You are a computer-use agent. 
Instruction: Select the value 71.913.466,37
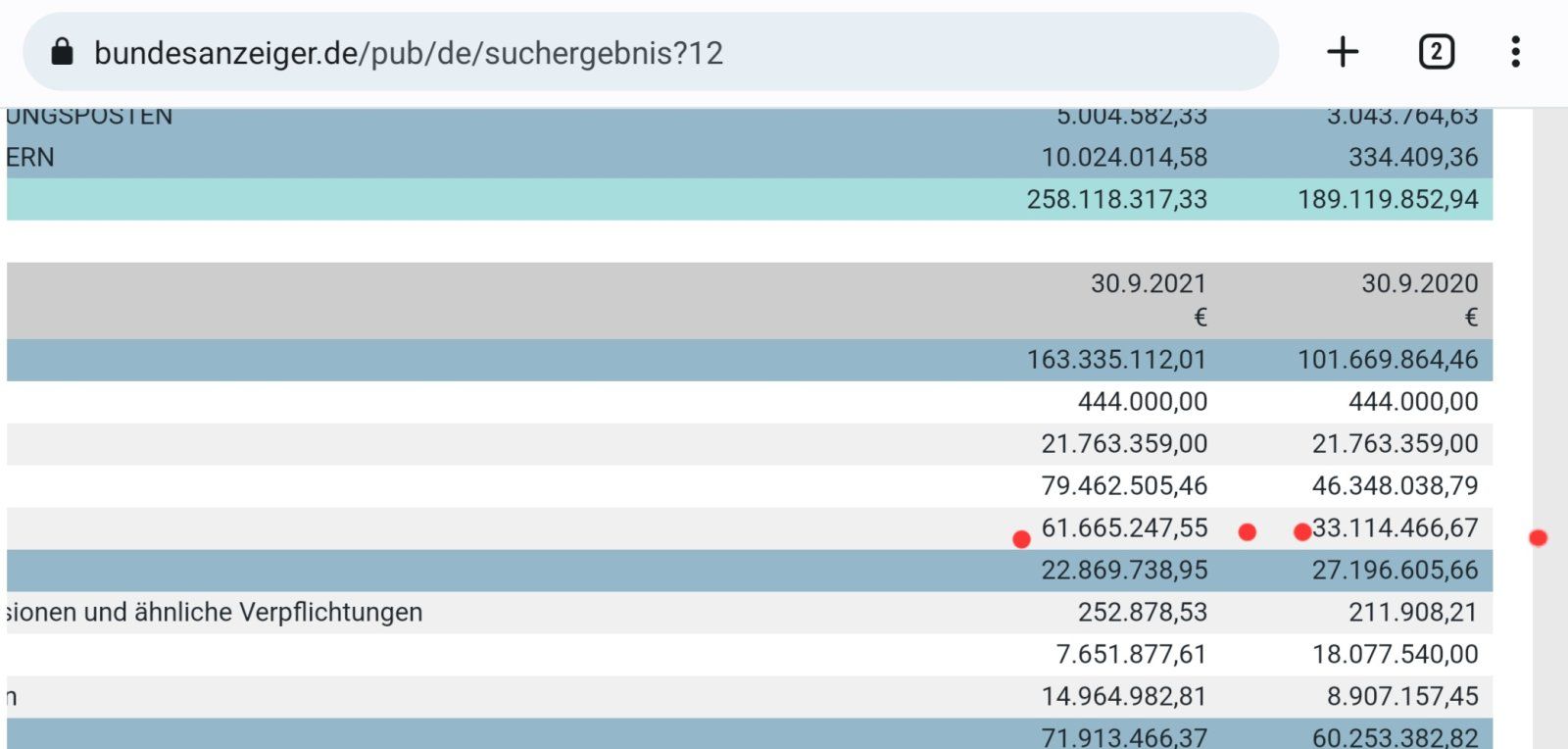tap(1124, 737)
